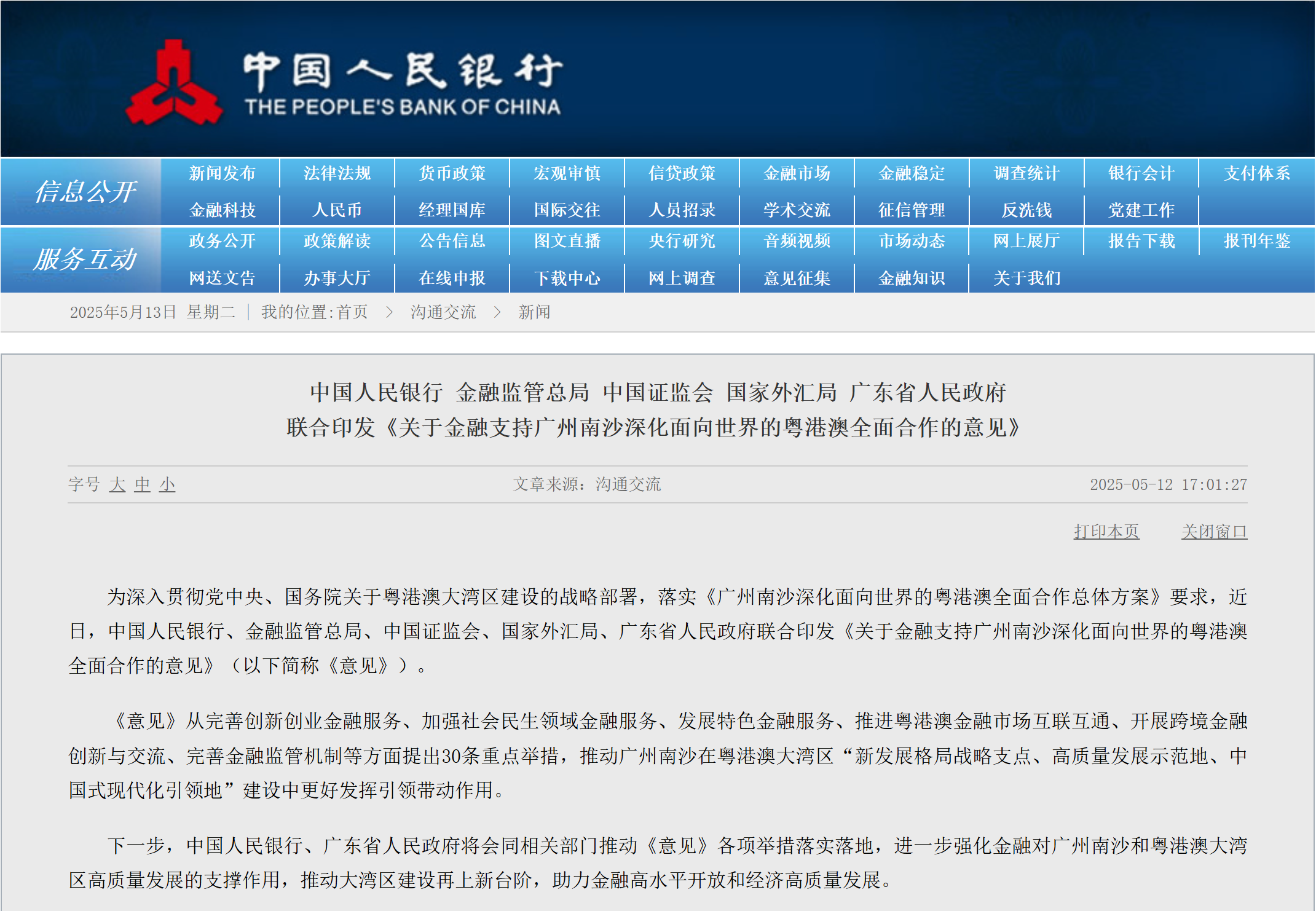The image size is (1316, 911).
Task: Set font size to 小
Action: tap(167, 484)
